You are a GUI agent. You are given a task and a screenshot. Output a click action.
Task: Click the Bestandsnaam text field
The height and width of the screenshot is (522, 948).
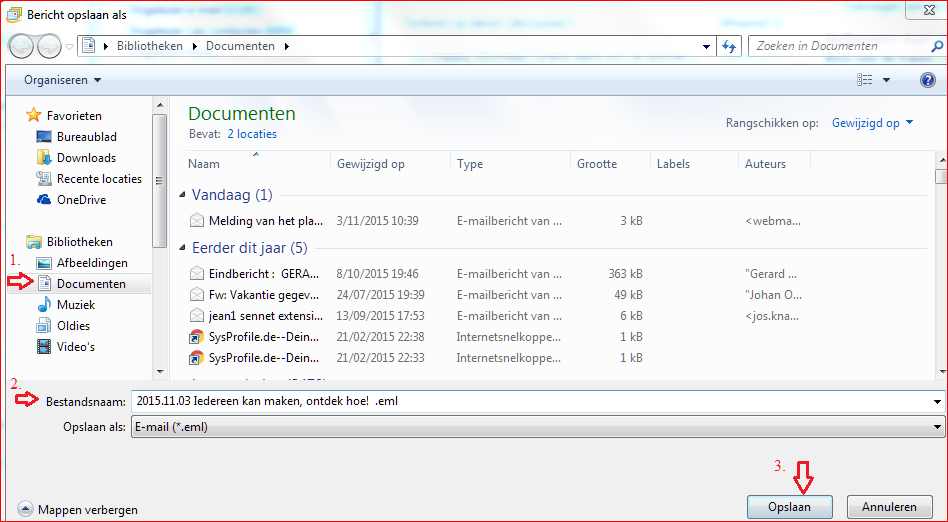pos(530,401)
